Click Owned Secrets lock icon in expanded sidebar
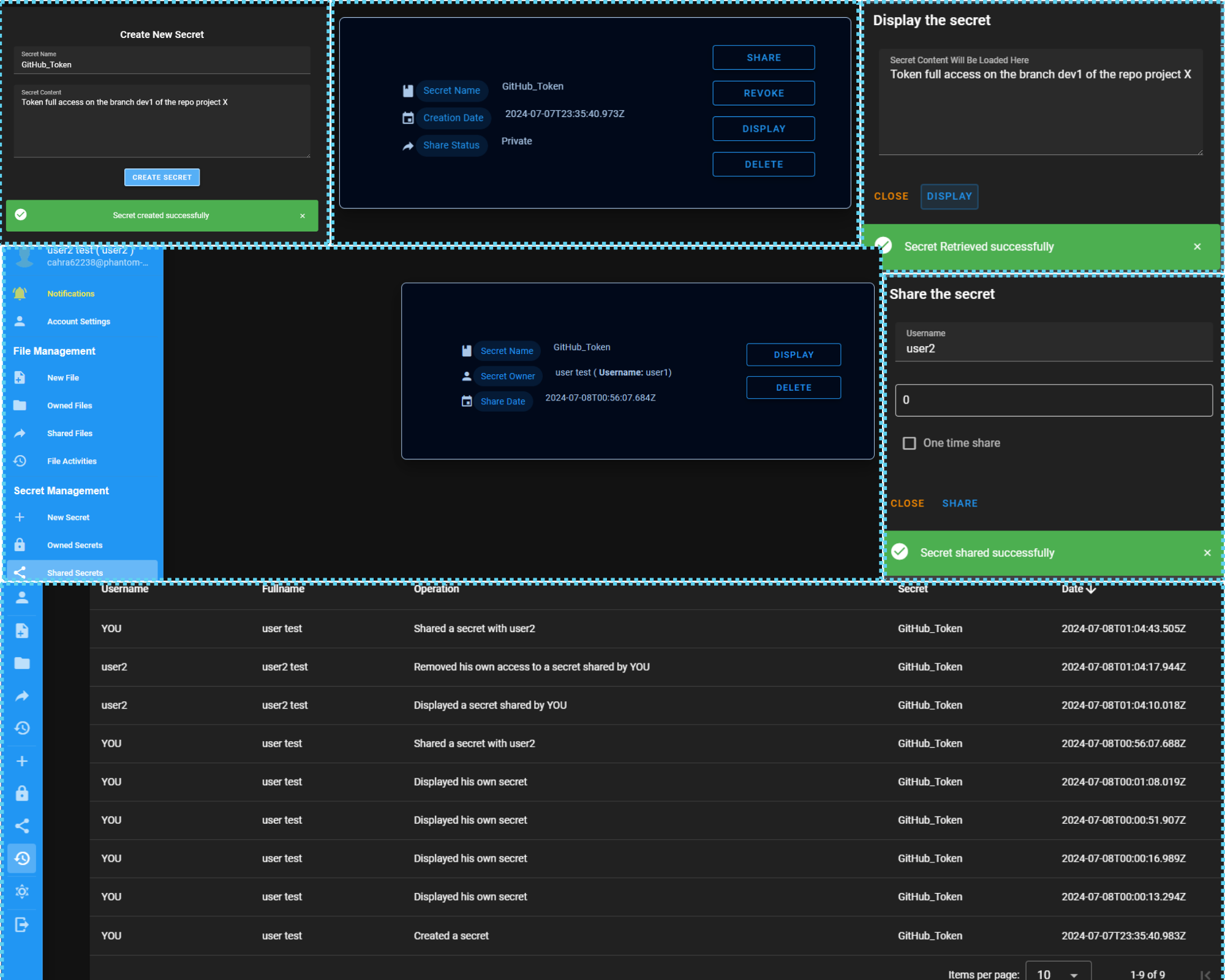1225x980 pixels. [x=20, y=545]
